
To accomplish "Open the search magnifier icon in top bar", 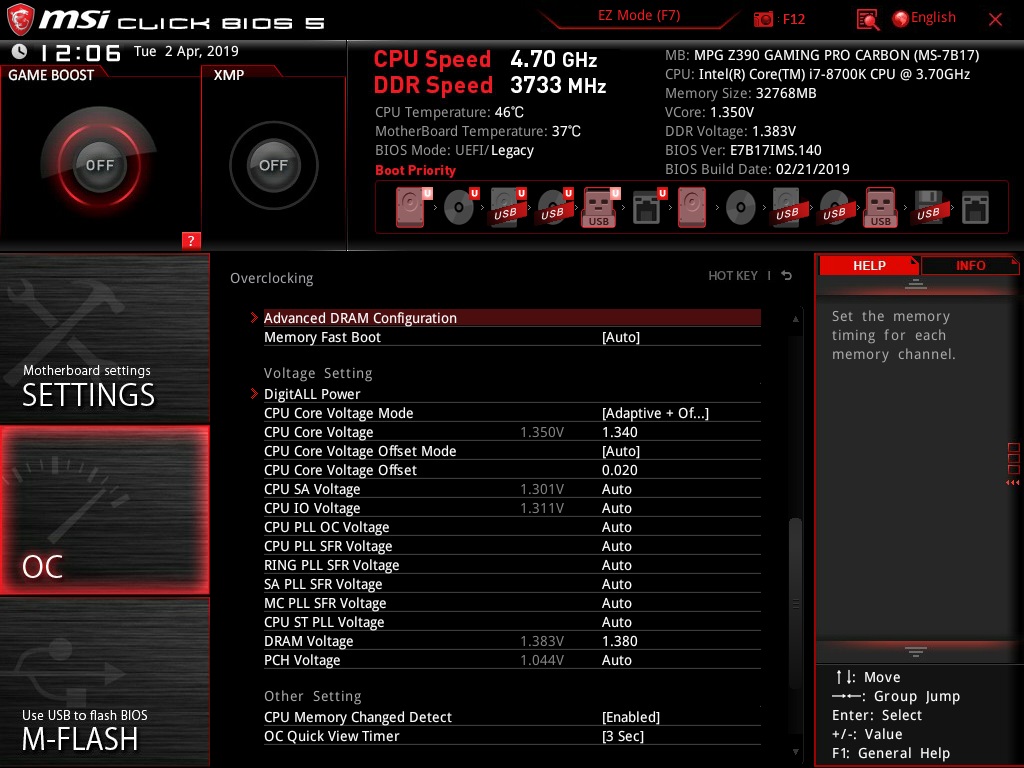I will click(867, 20).
